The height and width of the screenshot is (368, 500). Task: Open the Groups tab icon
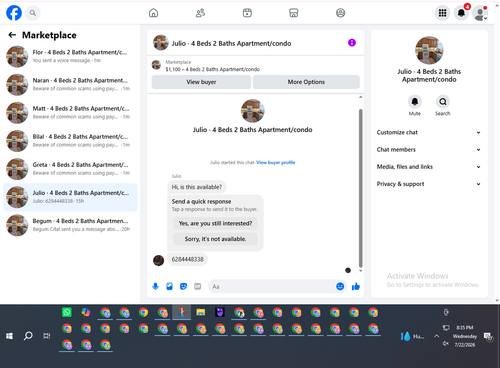coord(340,13)
